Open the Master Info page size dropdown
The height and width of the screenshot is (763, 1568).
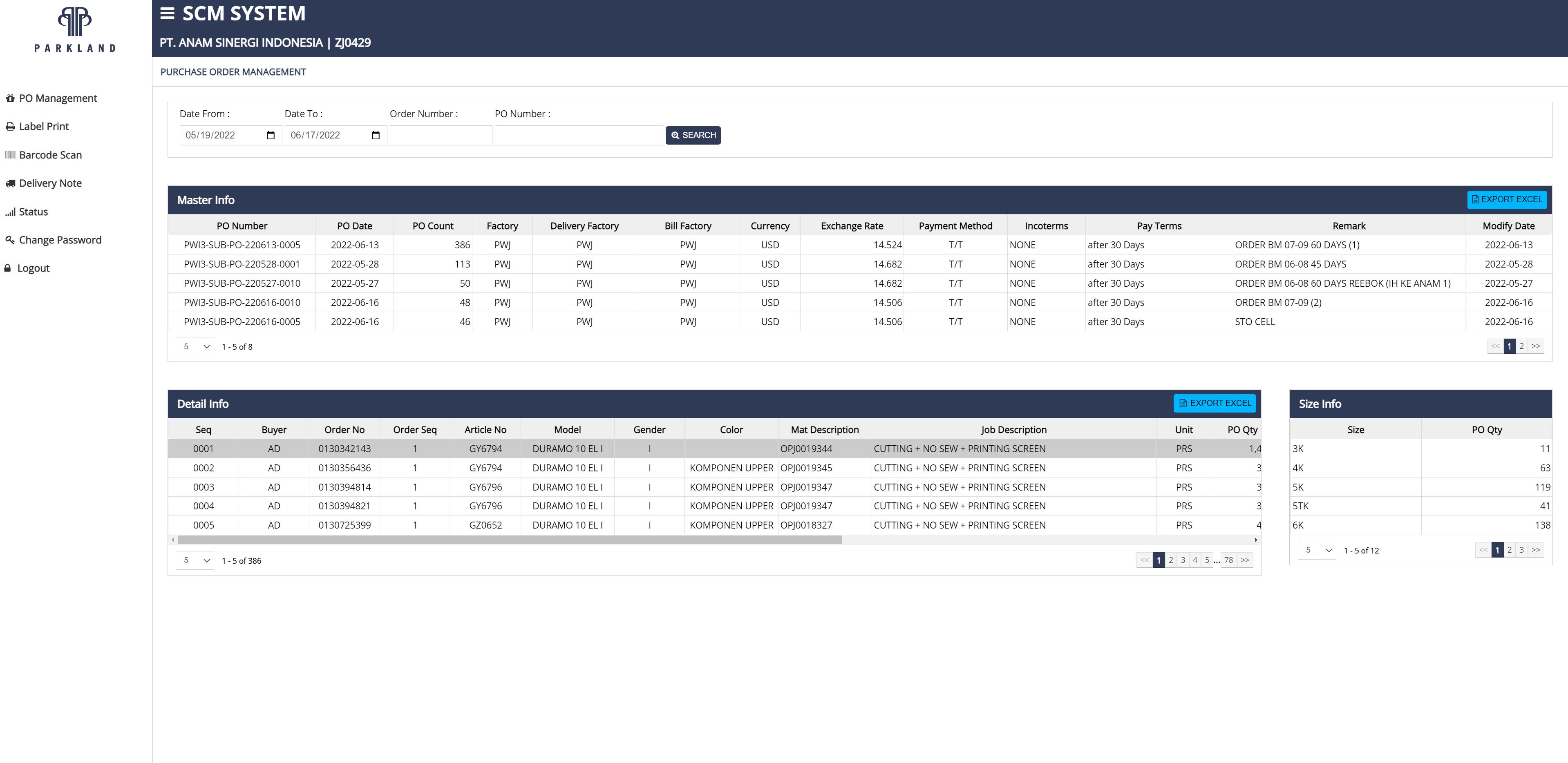pos(195,346)
